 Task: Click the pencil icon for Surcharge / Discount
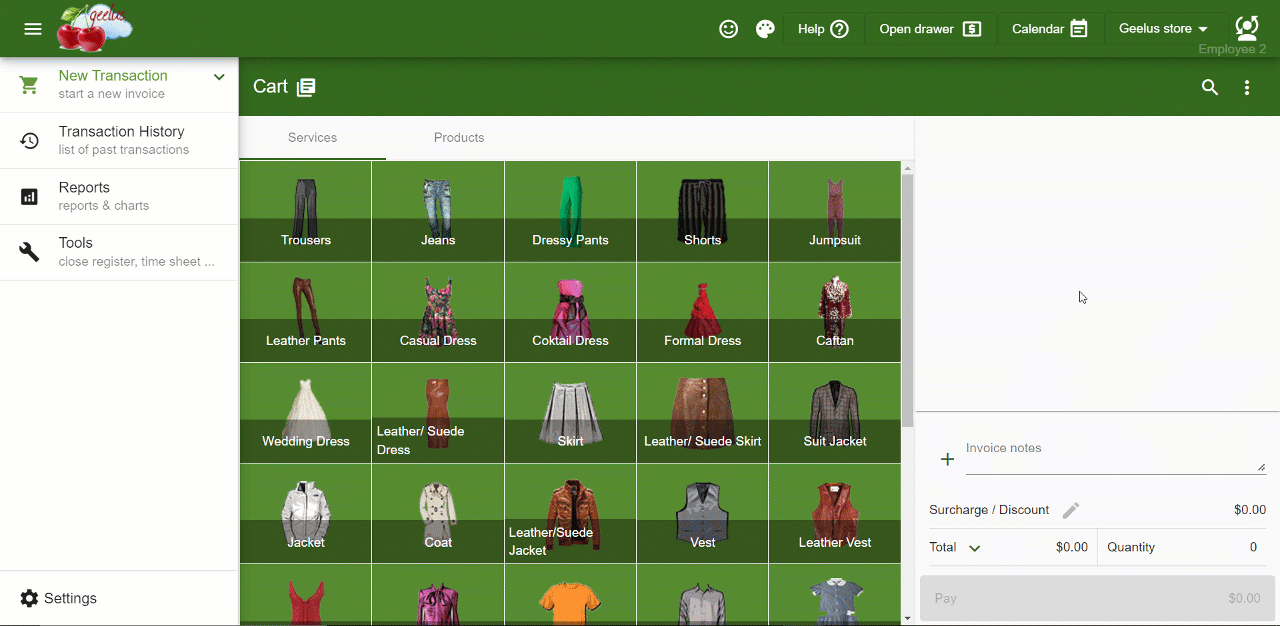tap(1070, 510)
